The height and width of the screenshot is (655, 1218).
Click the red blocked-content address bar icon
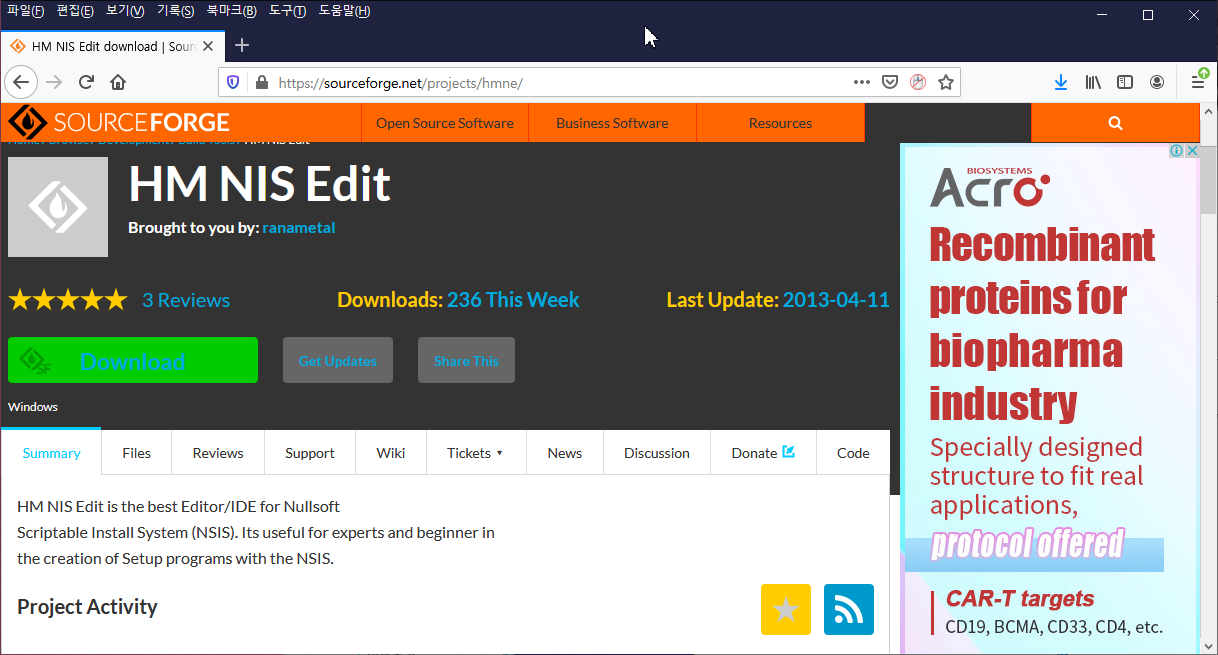click(x=917, y=82)
